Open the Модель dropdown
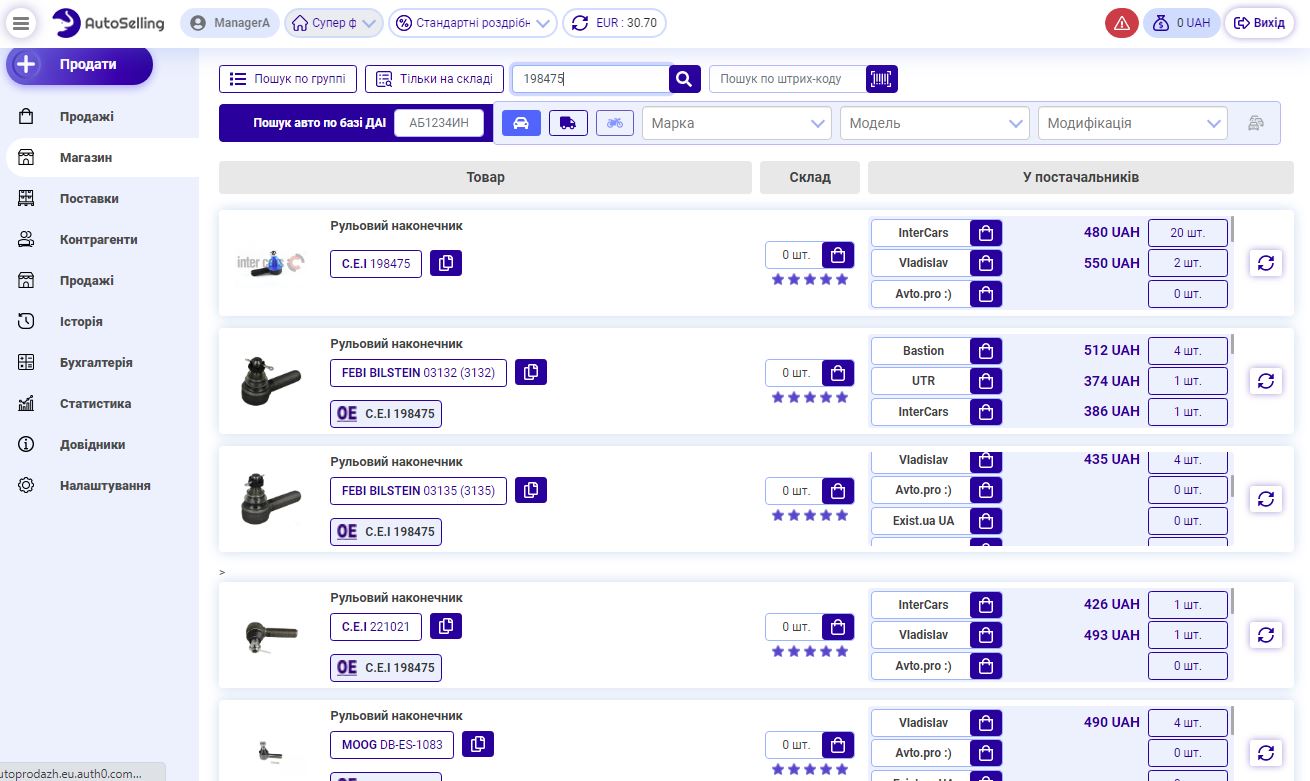 934,123
